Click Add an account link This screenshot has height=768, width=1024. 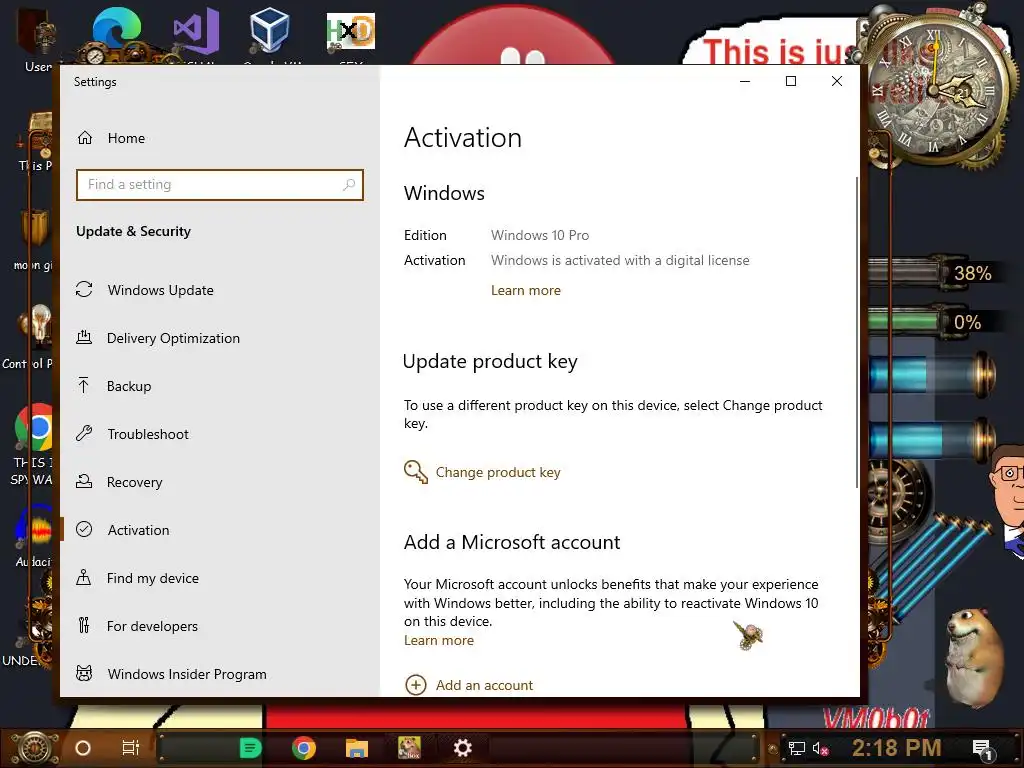click(484, 685)
